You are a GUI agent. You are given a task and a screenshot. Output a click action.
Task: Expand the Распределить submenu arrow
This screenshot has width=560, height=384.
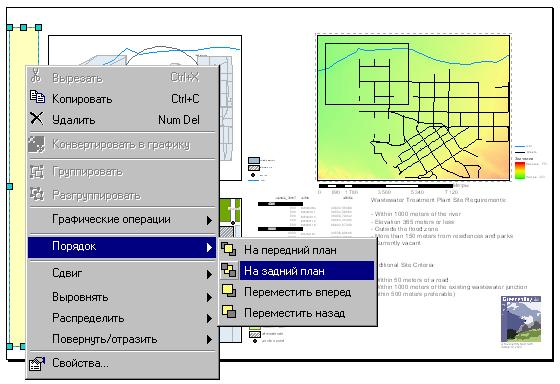(x=209, y=318)
